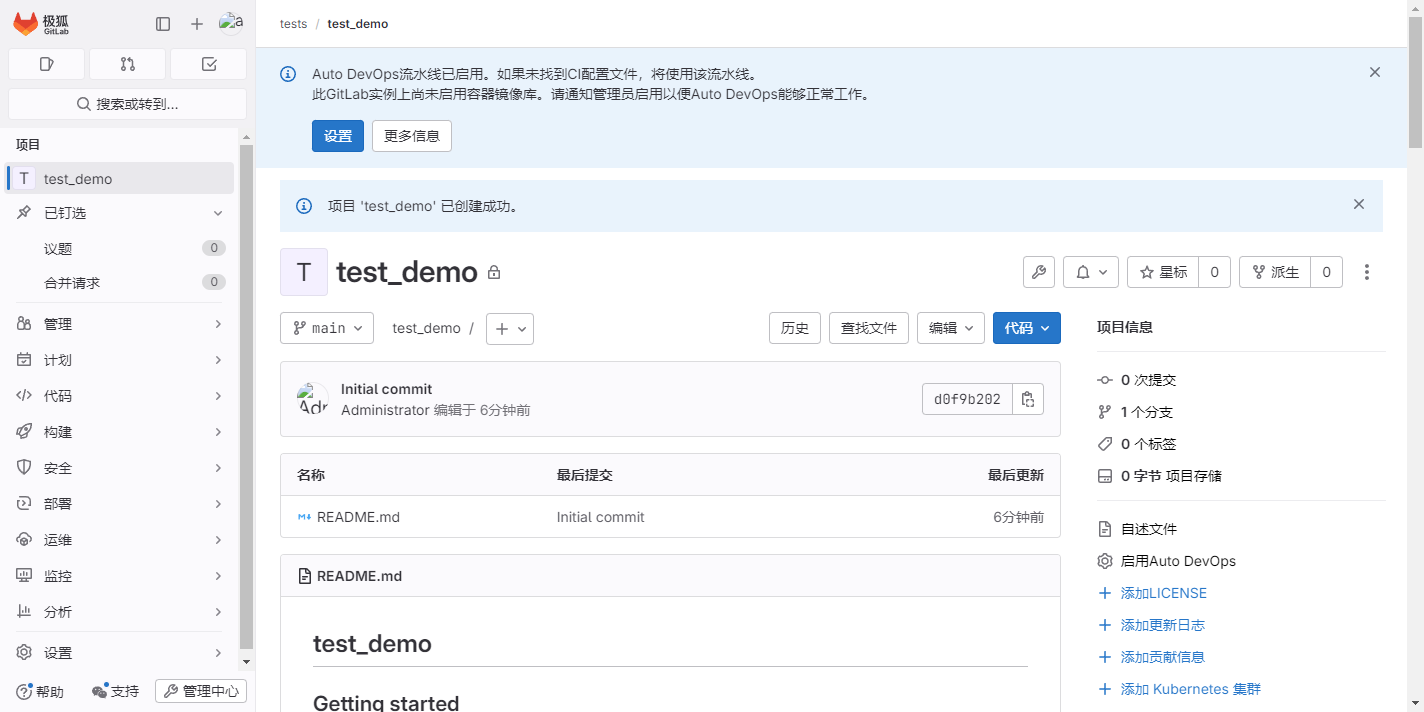
Task: Click the search or jump-to field
Action: (127, 104)
